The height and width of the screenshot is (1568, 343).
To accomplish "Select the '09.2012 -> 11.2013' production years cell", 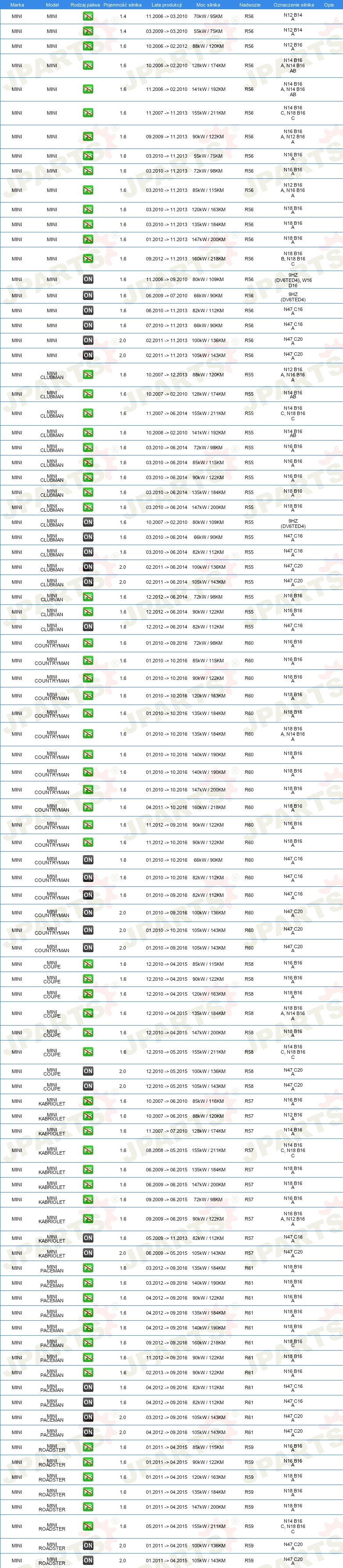I will [x=167, y=259].
